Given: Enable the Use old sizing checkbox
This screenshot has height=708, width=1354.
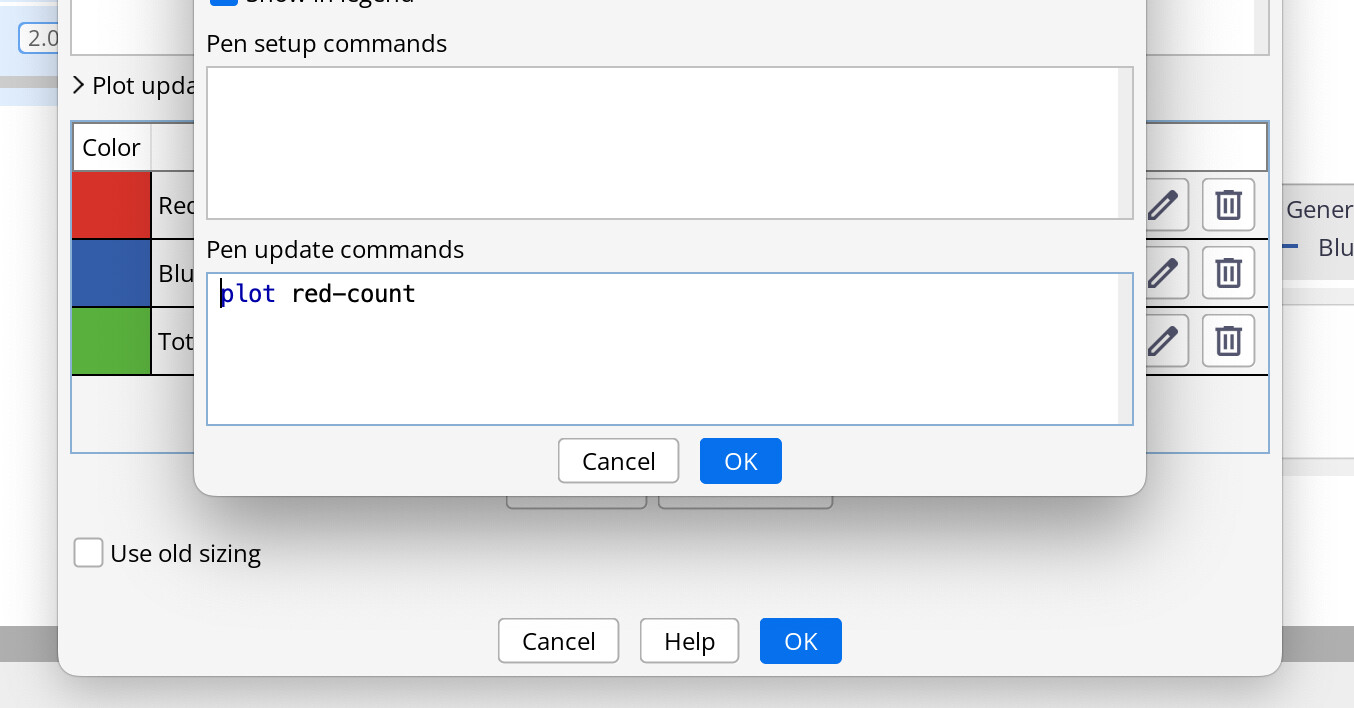Looking at the screenshot, I should 89,553.
